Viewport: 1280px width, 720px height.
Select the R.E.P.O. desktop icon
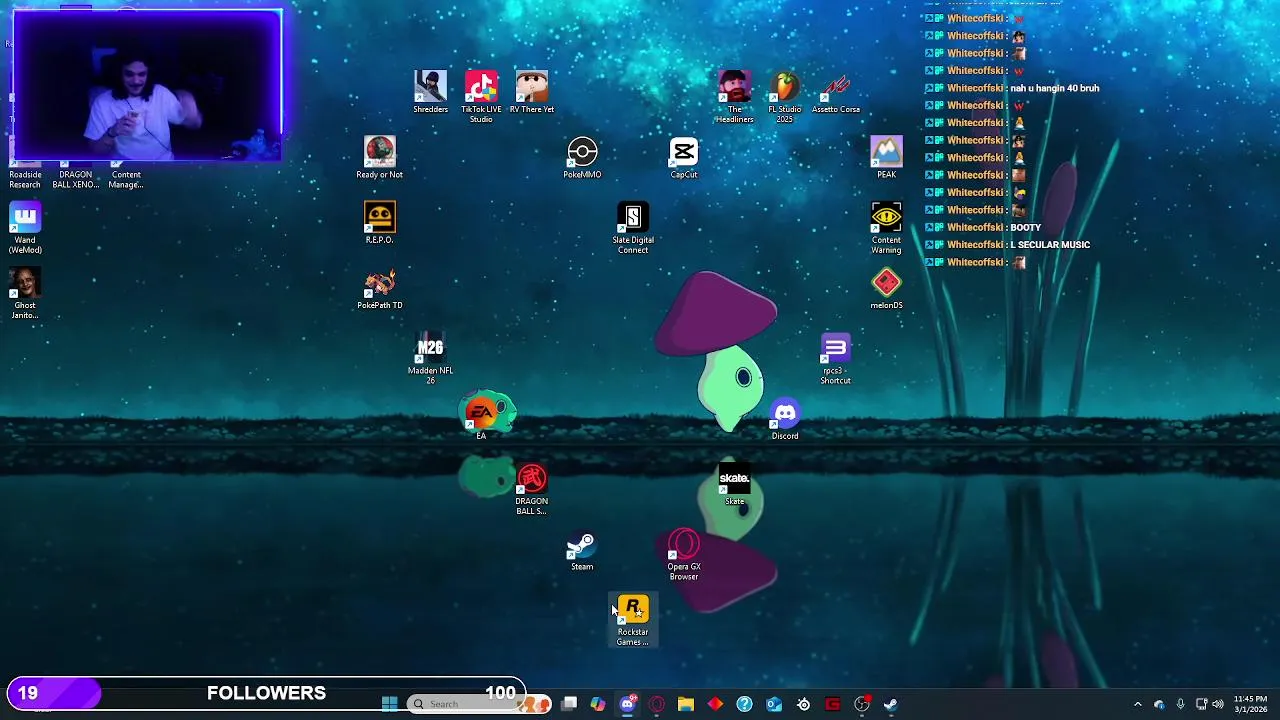click(380, 223)
